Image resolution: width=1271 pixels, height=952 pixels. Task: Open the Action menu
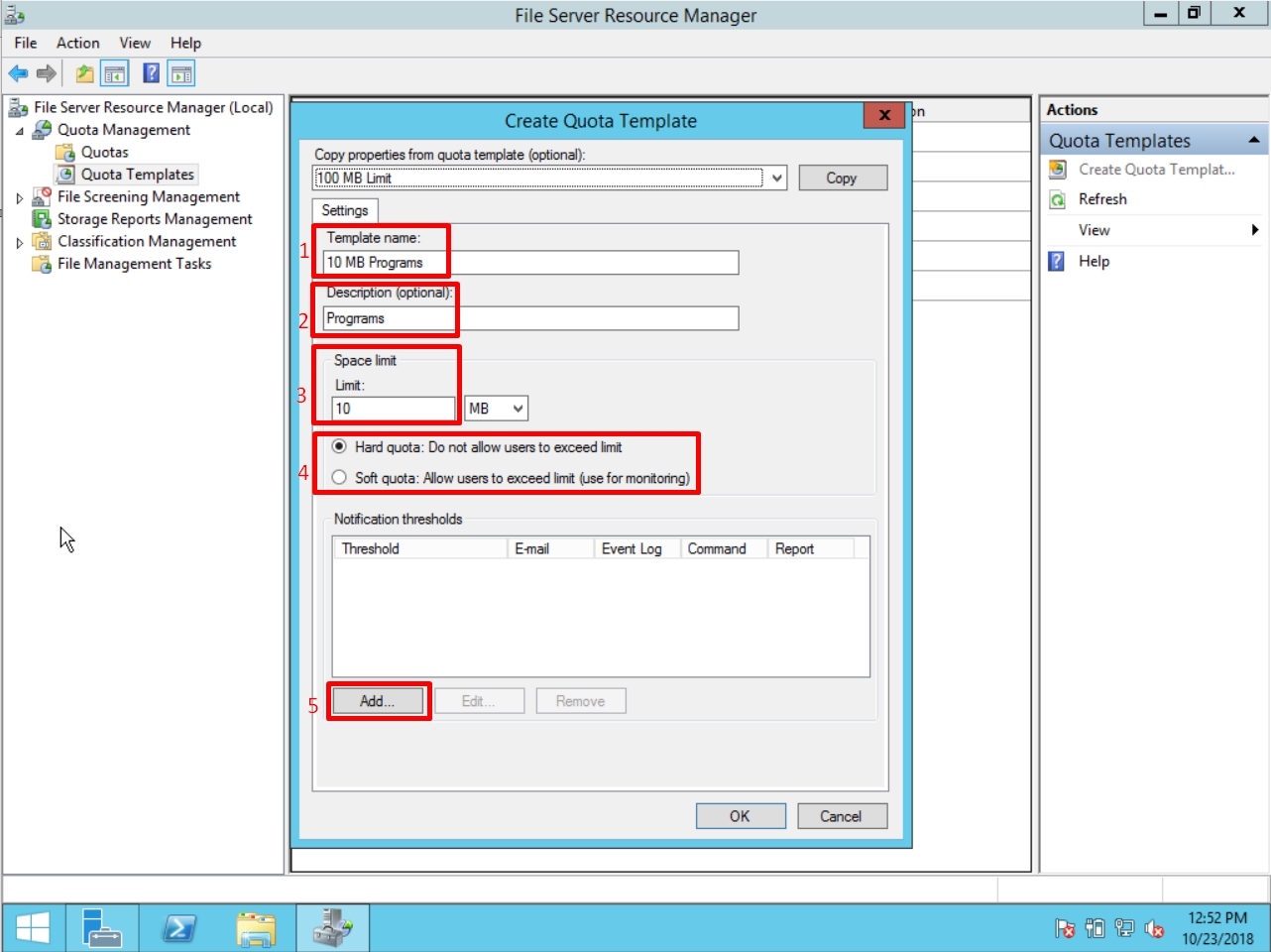point(77,43)
